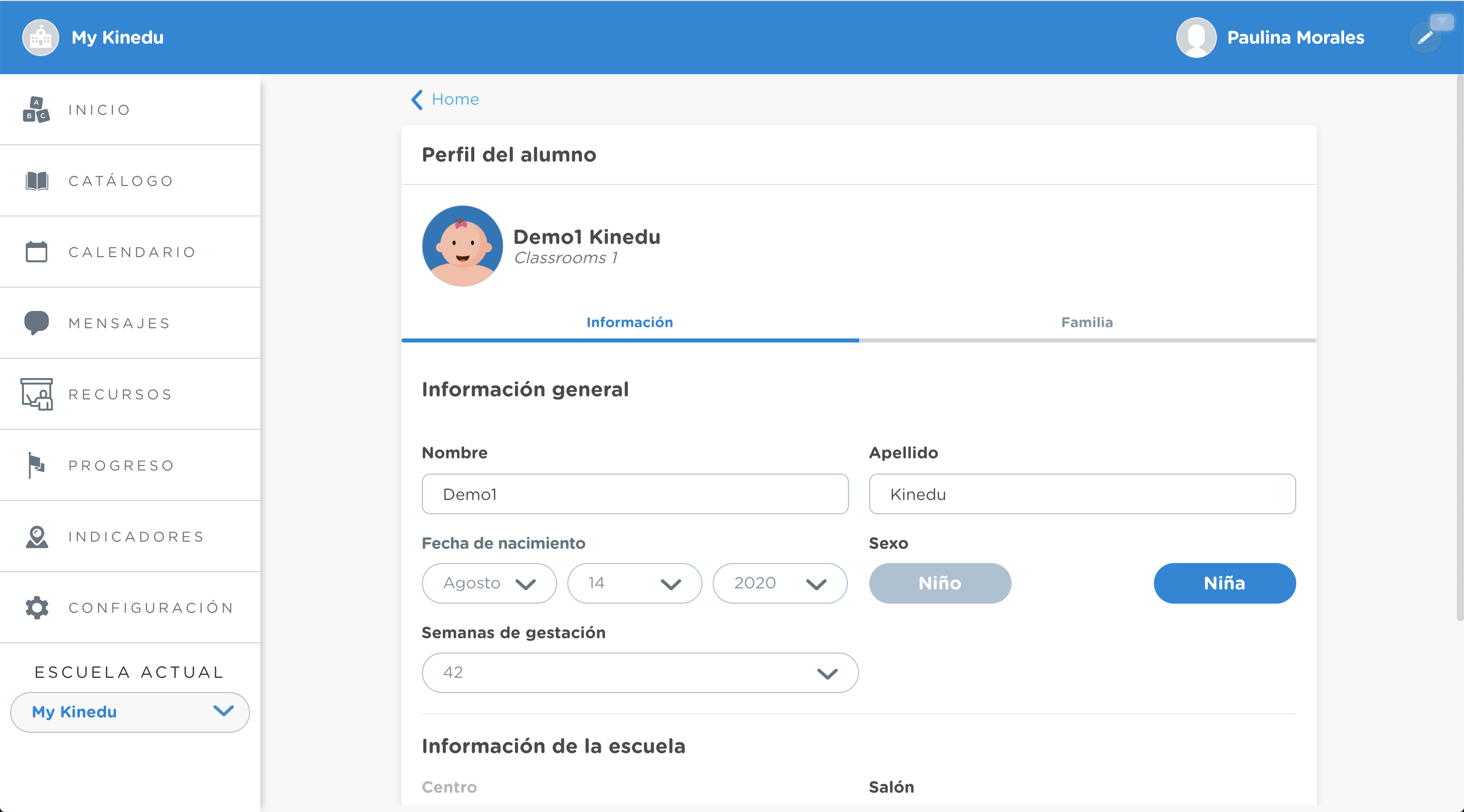Click the Apellido input field
1464x812 pixels.
coord(1083,494)
